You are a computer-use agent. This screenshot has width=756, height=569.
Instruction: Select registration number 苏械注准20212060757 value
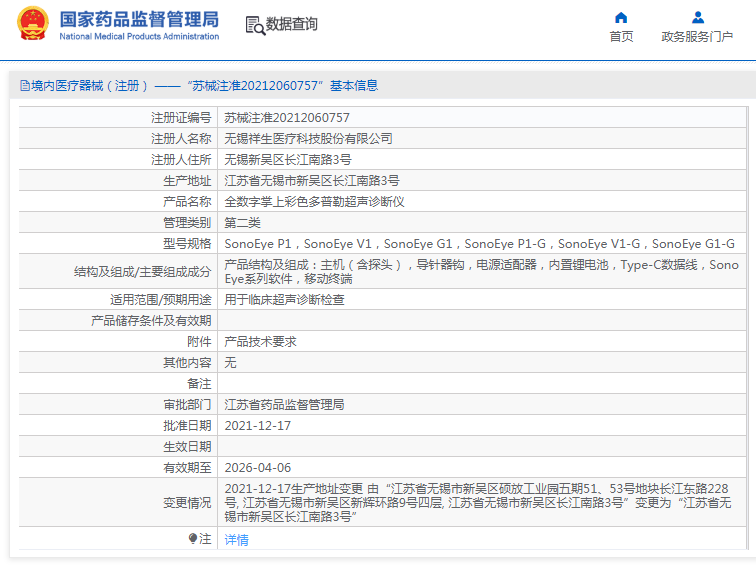[x=287, y=118]
